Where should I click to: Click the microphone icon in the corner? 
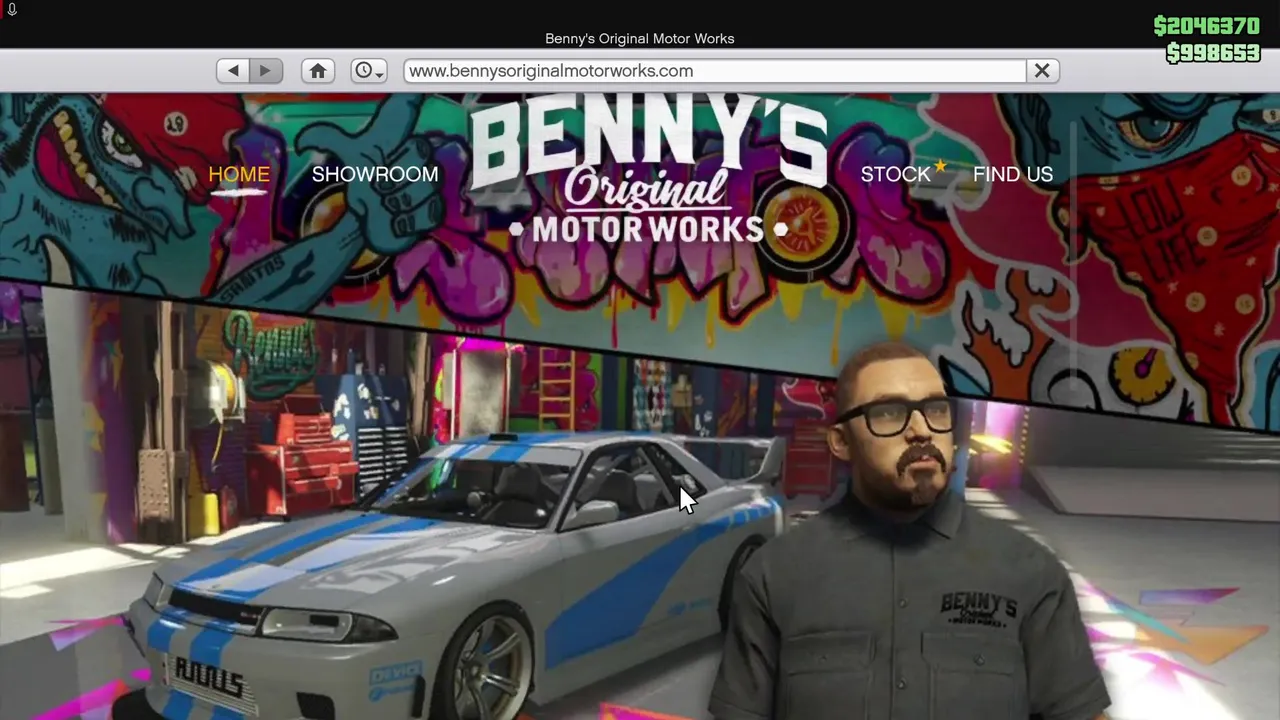click(x=11, y=9)
